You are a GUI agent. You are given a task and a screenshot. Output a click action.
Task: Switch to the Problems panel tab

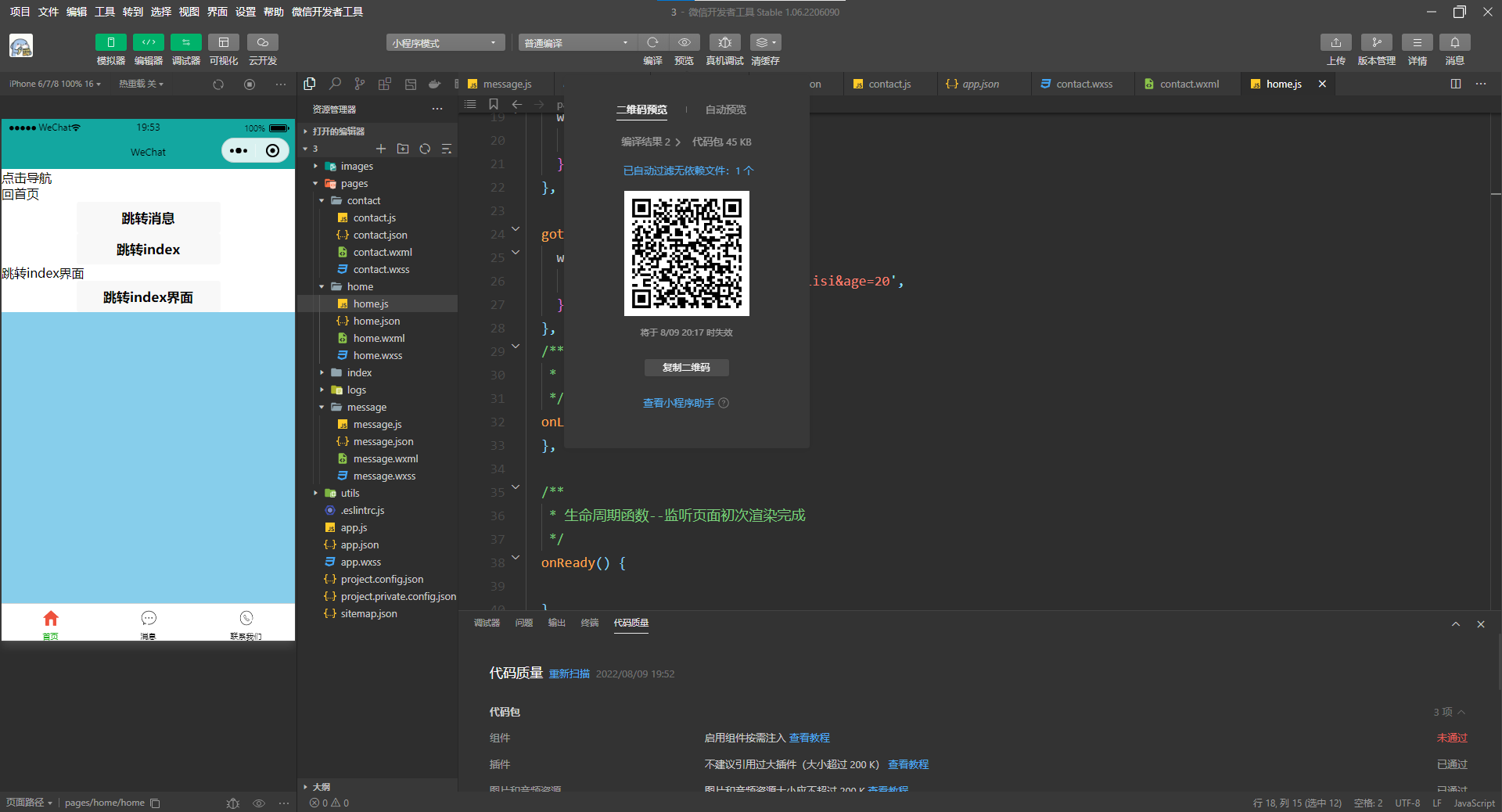pyautogui.click(x=523, y=623)
